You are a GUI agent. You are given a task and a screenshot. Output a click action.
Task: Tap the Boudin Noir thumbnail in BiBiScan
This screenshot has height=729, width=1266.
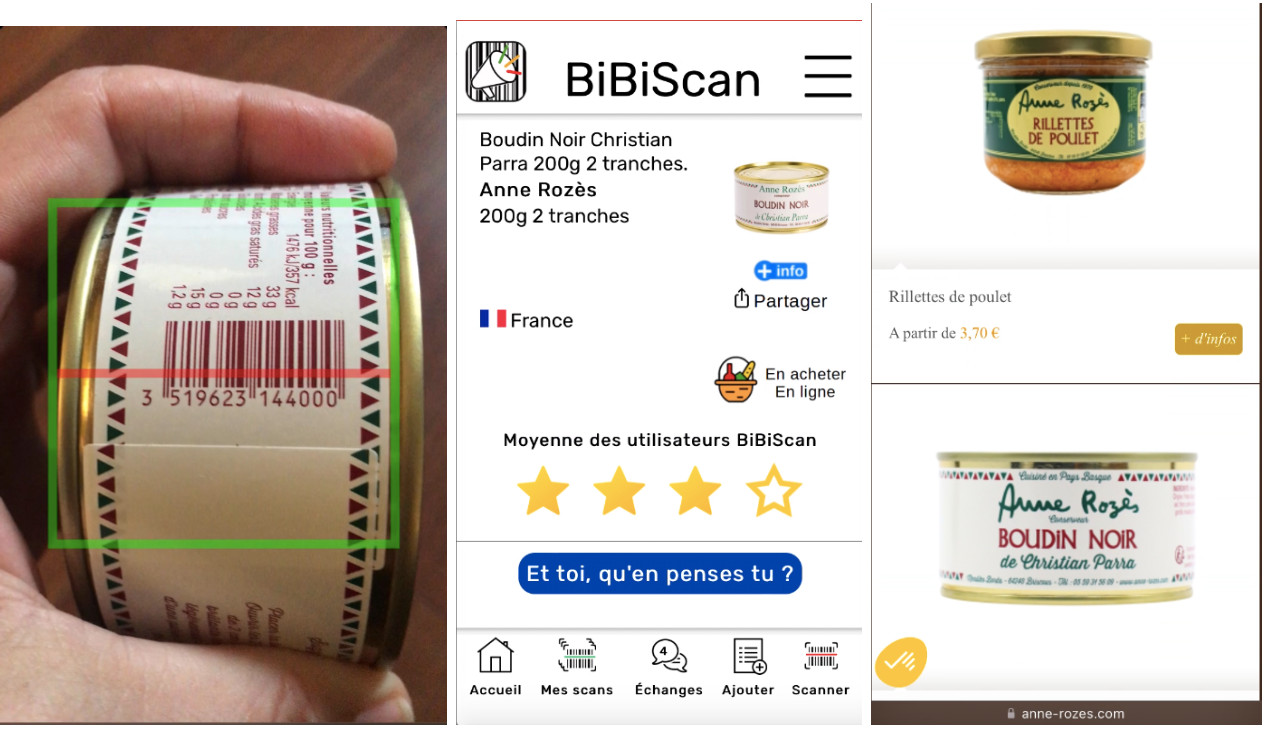[x=781, y=197]
